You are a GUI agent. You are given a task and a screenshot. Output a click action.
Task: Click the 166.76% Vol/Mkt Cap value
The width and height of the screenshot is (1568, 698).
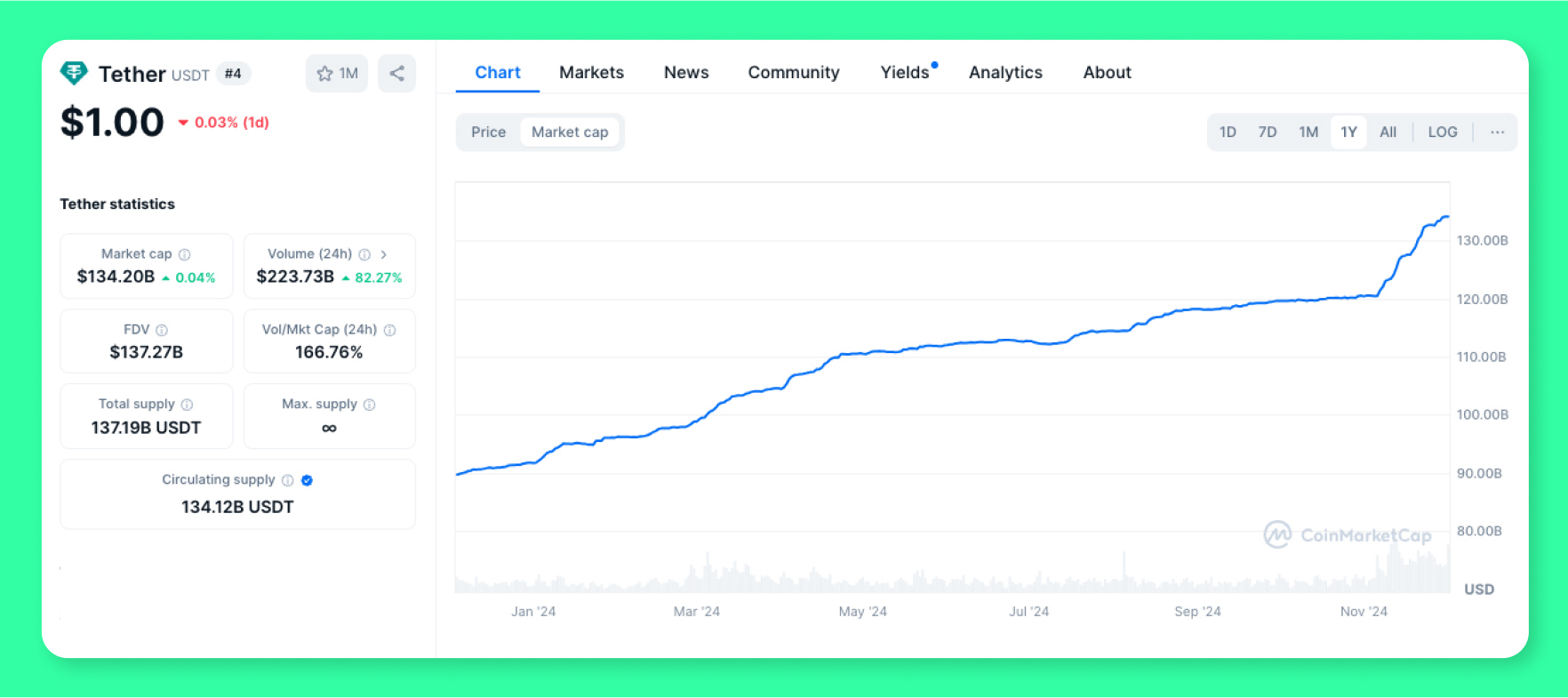329,352
